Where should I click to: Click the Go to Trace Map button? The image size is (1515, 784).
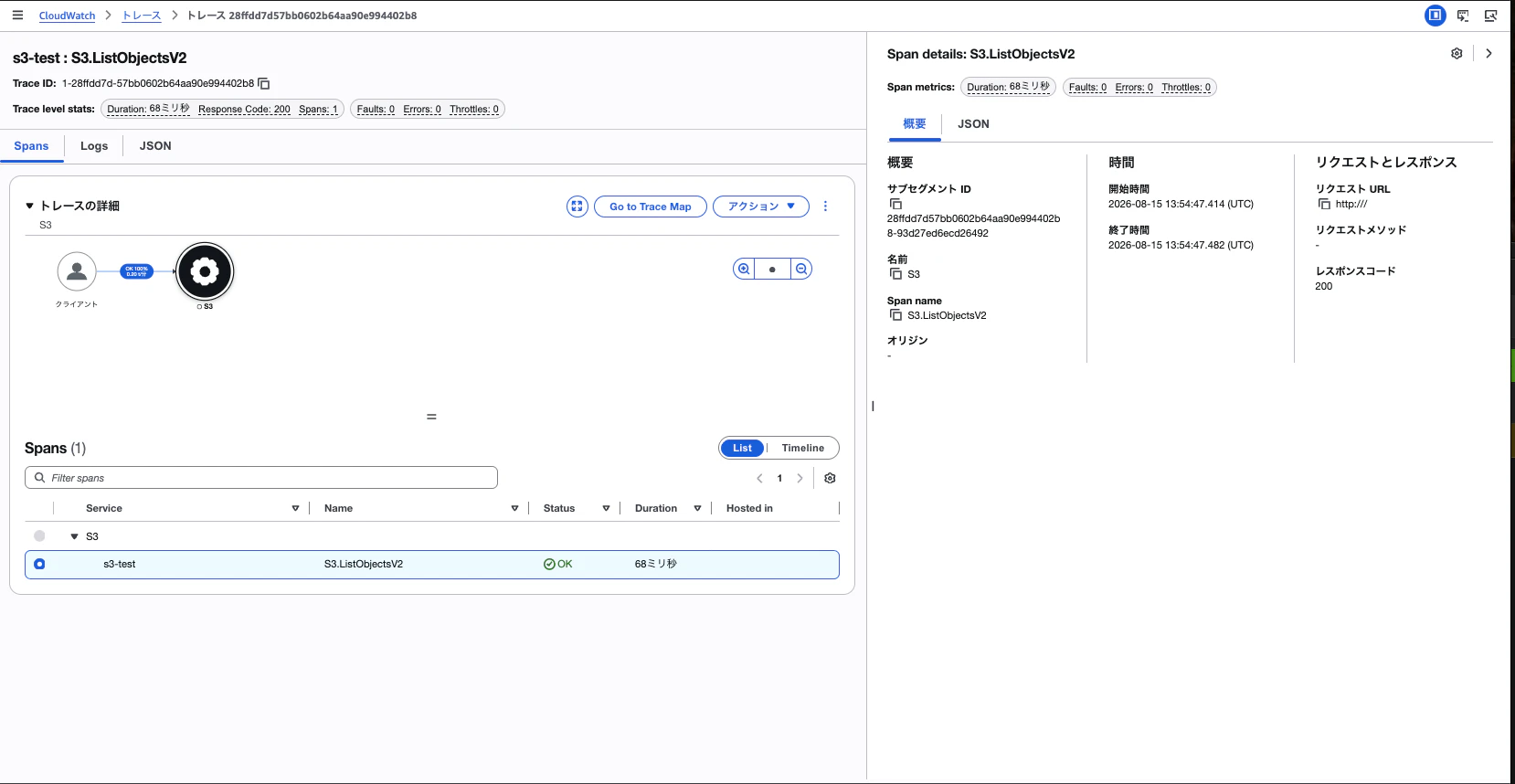[x=651, y=207]
